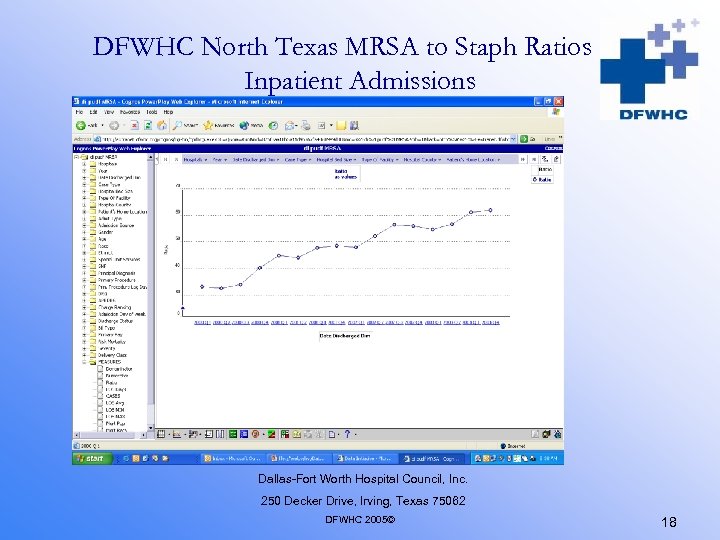Open the File menu
The image size is (720, 540).
click(79, 112)
